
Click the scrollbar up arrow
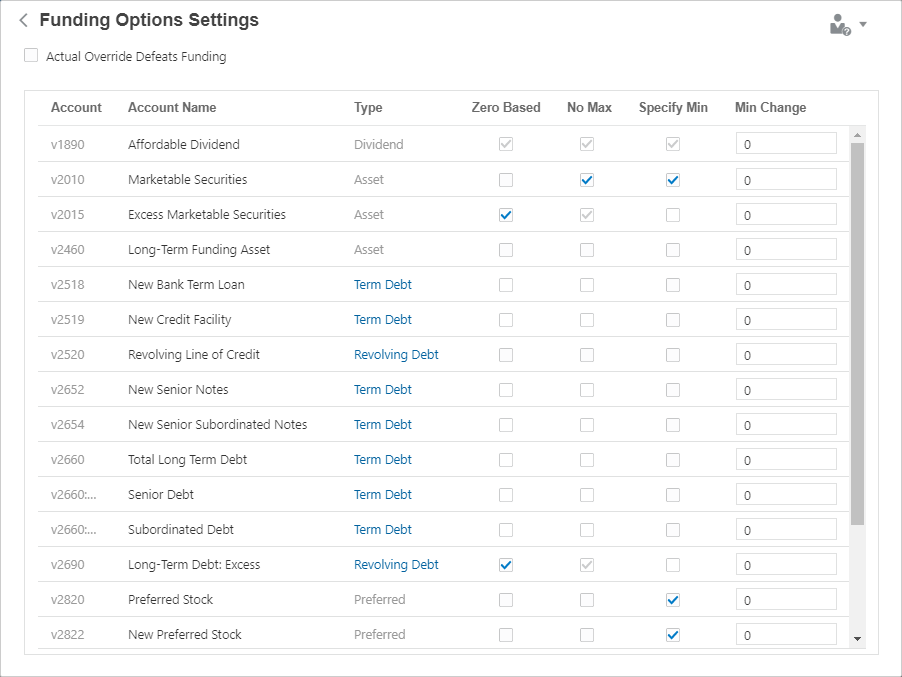tap(857, 132)
